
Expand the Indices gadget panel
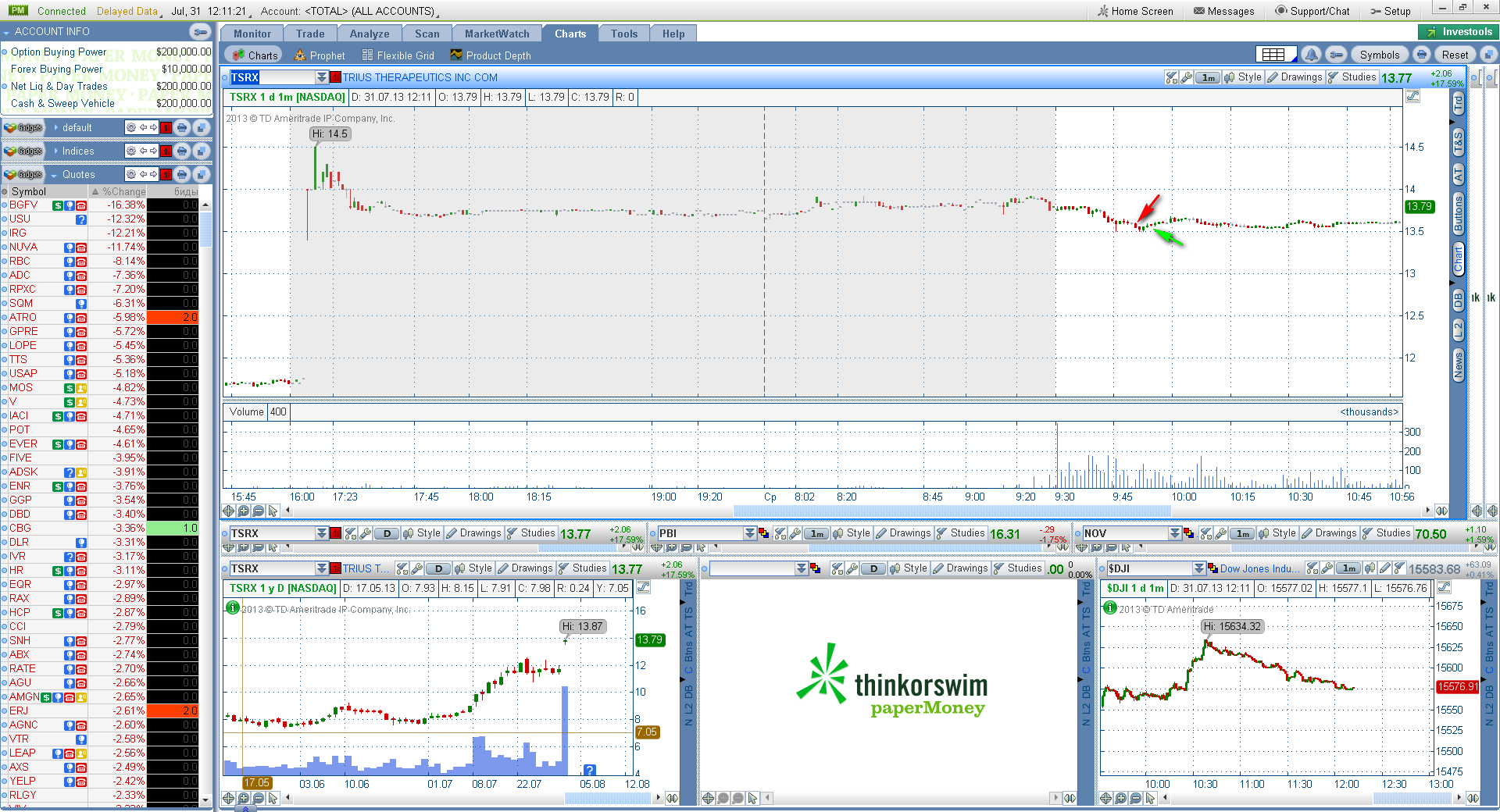(x=56, y=151)
